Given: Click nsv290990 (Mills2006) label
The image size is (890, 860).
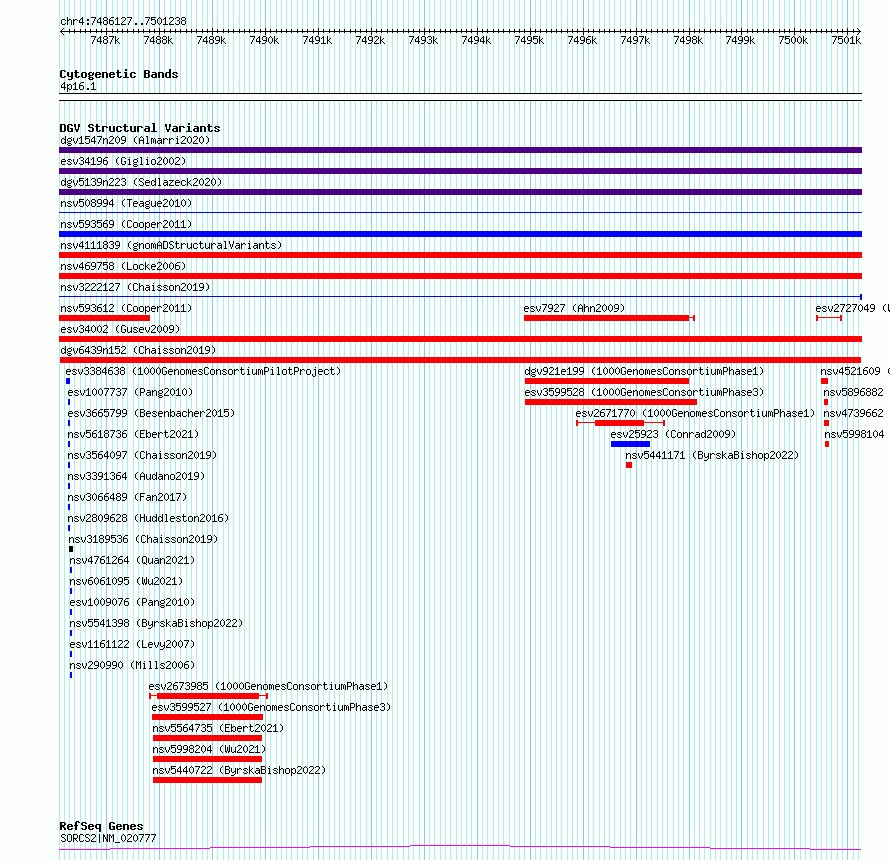Looking at the screenshot, I should coord(132,665).
